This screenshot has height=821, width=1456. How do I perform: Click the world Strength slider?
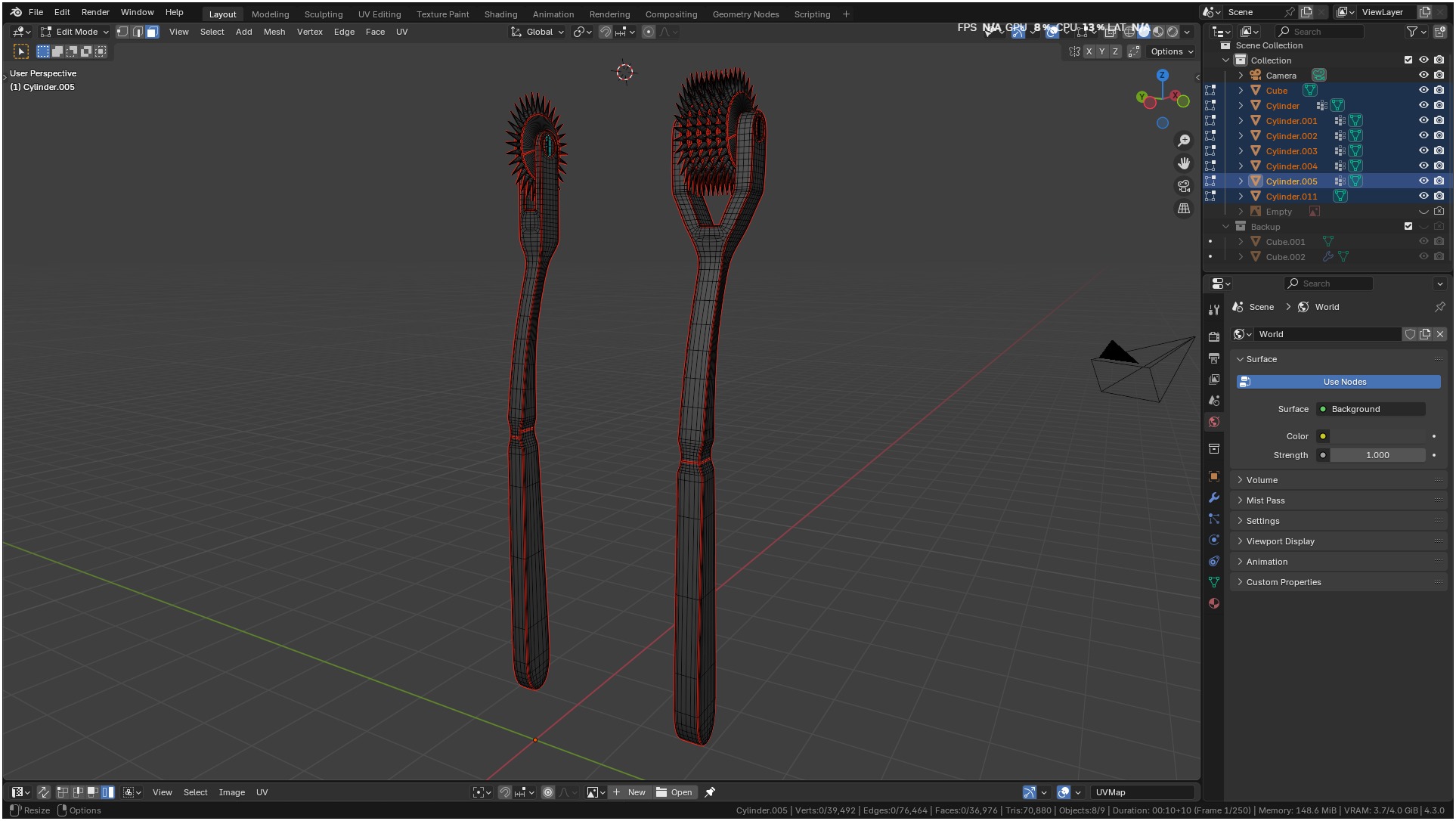click(1377, 455)
